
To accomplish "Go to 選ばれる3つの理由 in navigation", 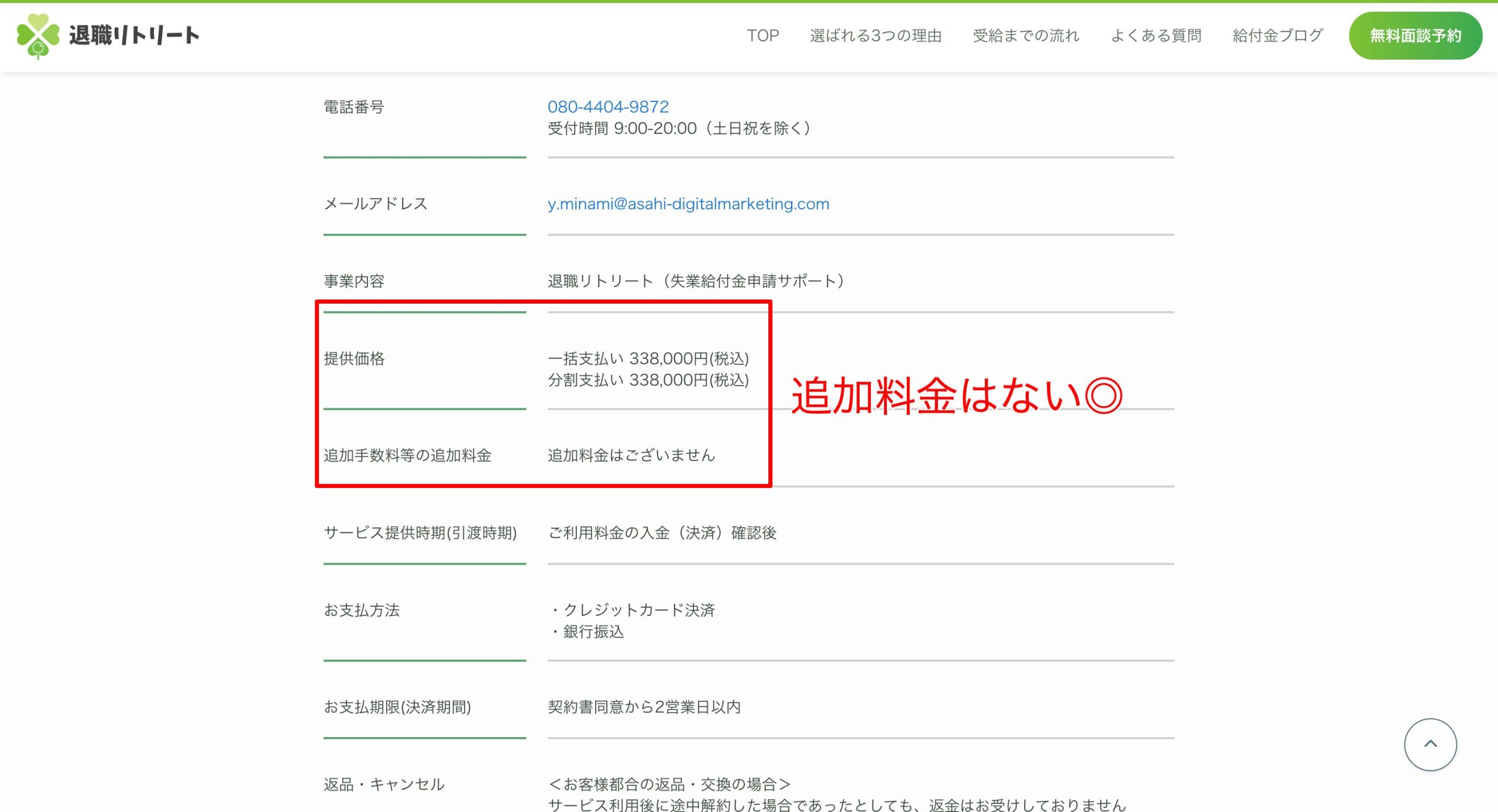I will [x=875, y=36].
